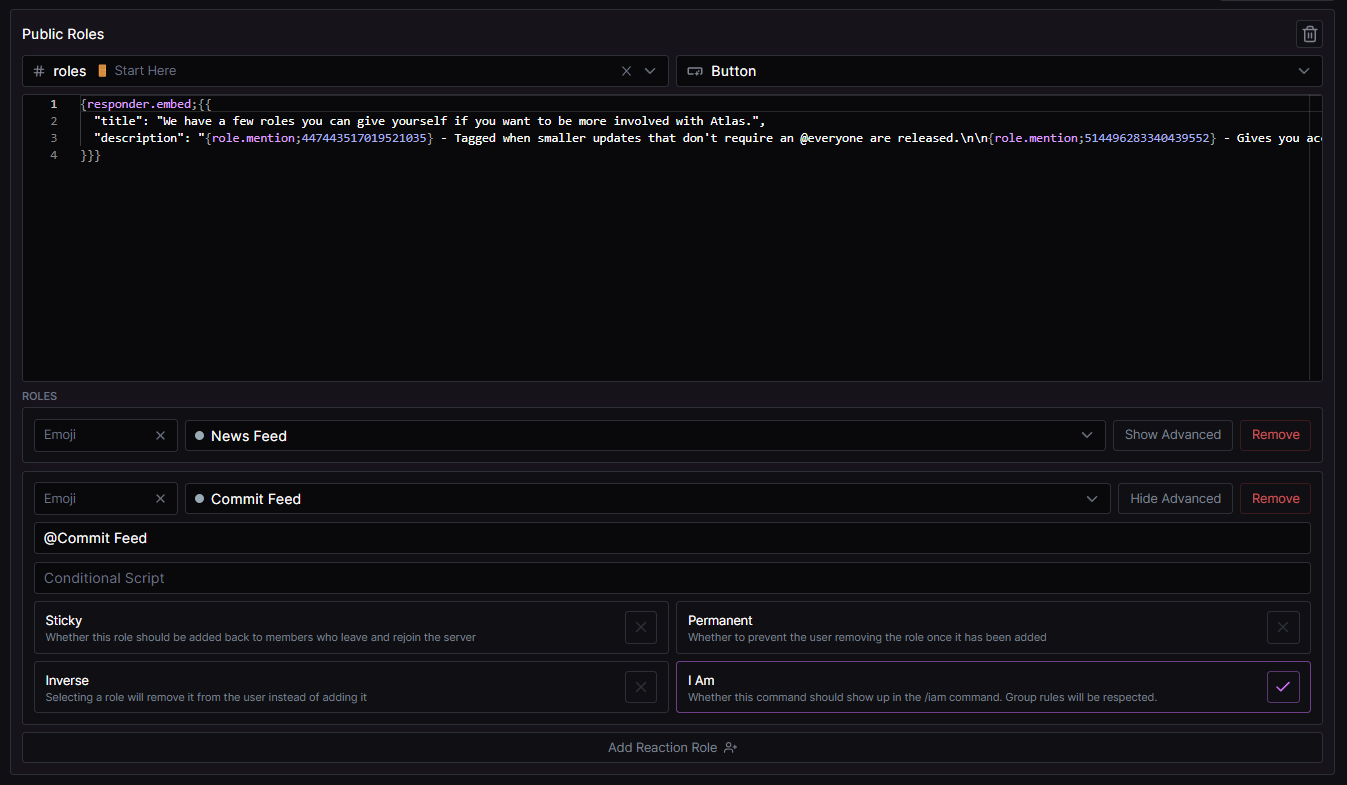Image resolution: width=1347 pixels, height=785 pixels.
Task: Open the Commit Feed role dropdown
Action: 1088,499
